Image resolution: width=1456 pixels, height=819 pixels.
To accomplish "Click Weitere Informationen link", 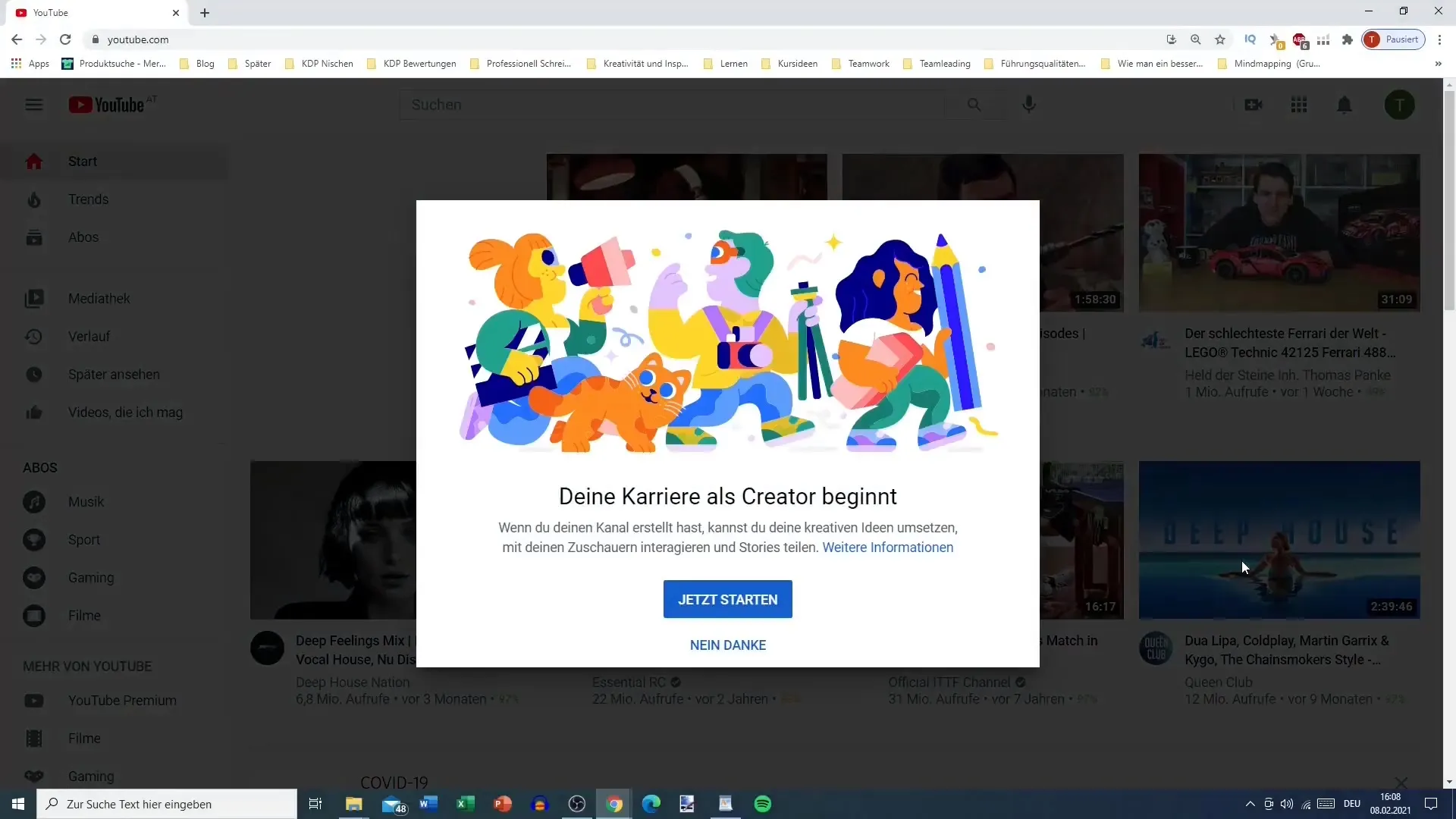I will (x=888, y=547).
